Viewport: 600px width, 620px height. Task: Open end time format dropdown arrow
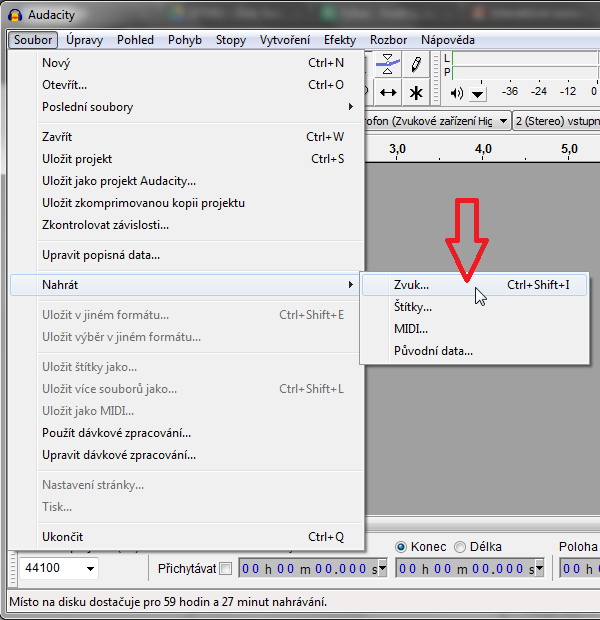[539, 569]
